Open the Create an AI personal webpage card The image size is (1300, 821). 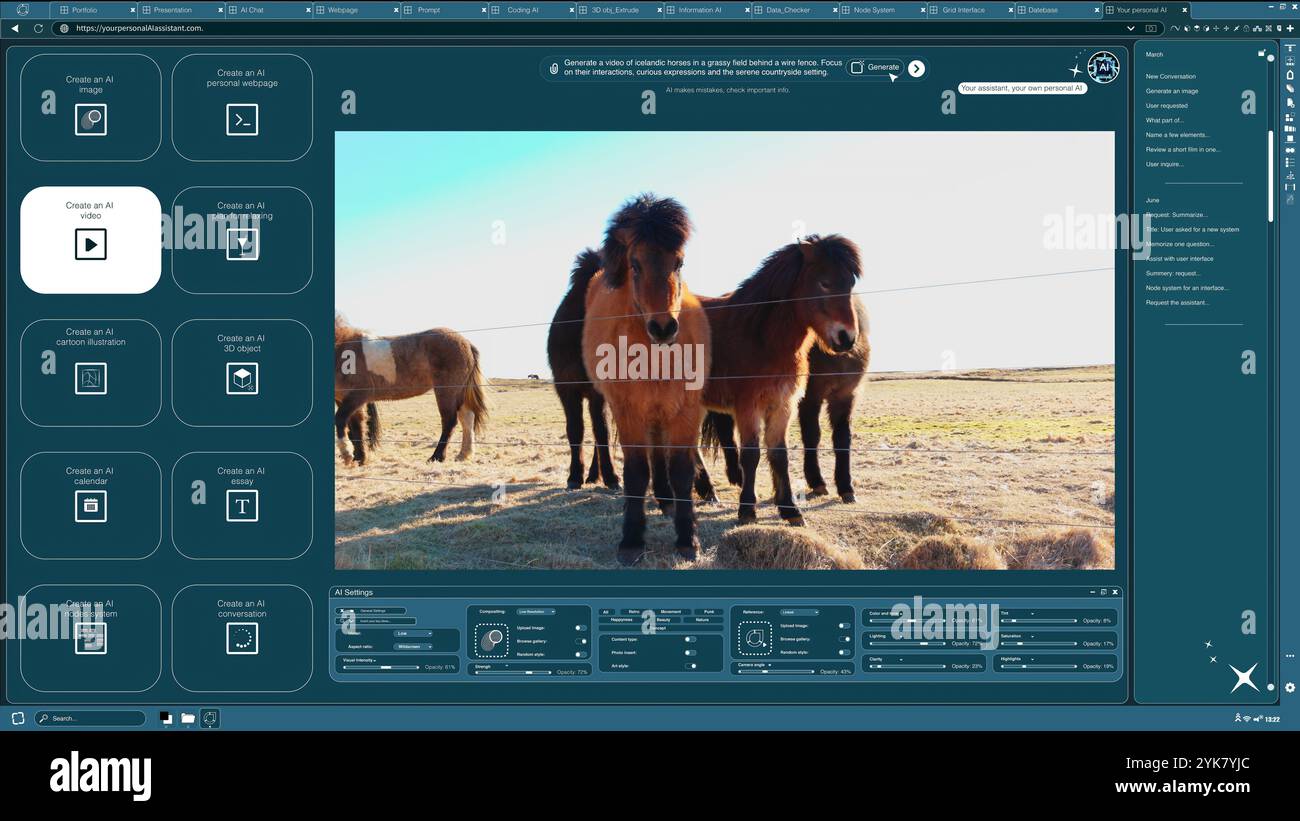pyautogui.click(x=242, y=107)
